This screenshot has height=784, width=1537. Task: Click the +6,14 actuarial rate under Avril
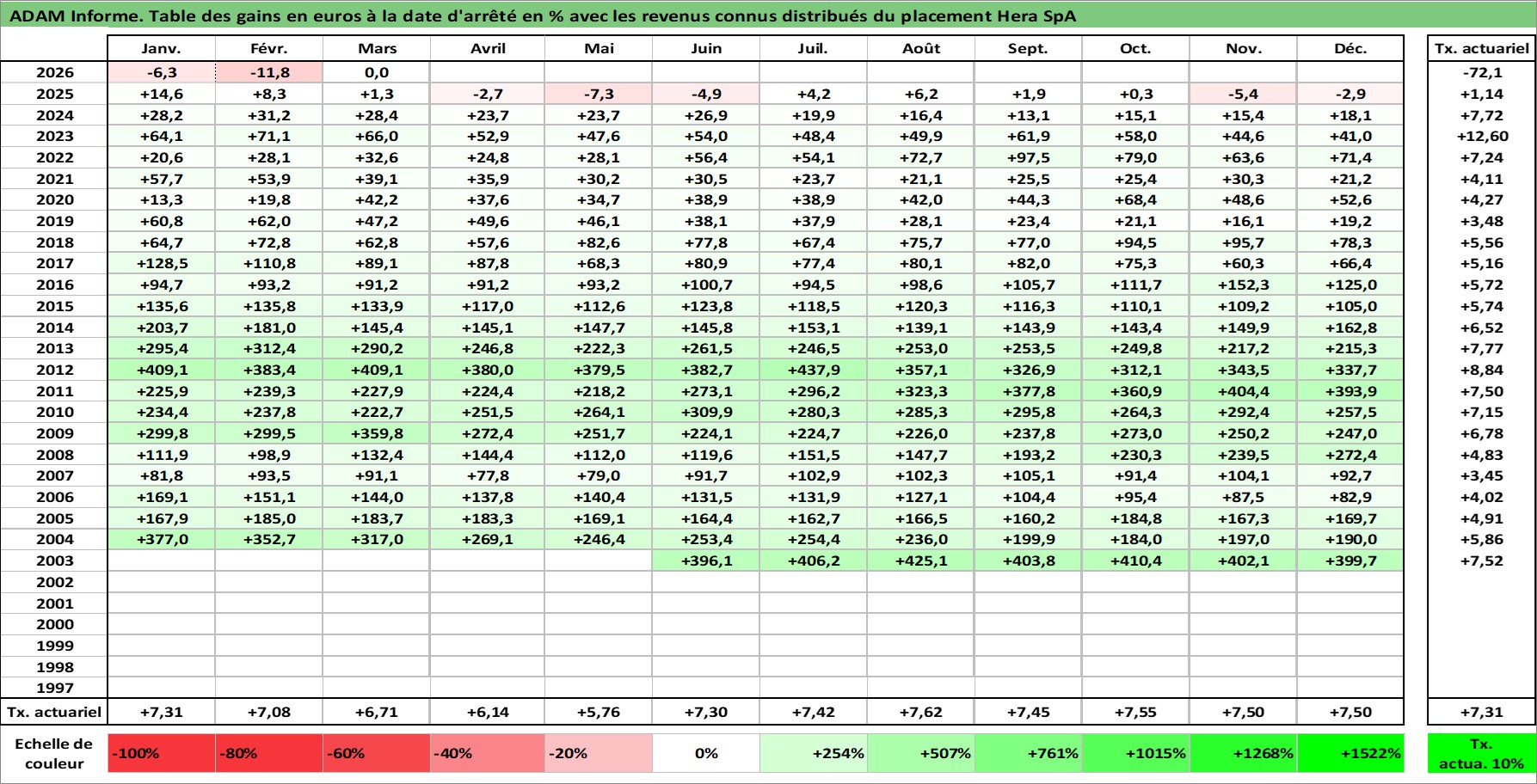[488, 712]
